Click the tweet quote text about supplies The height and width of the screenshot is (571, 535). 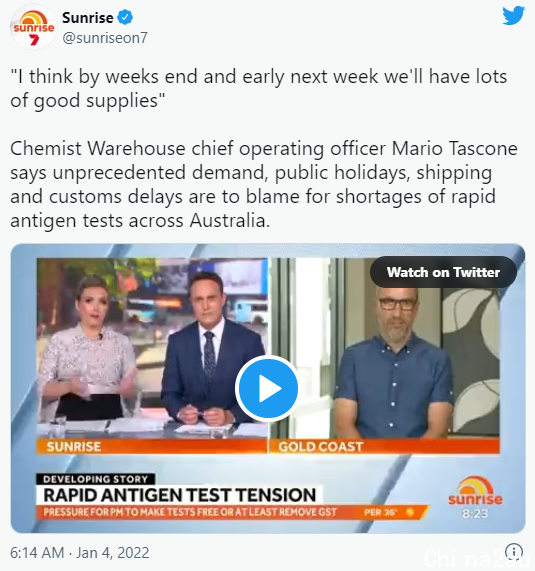click(x=258, y=88)
